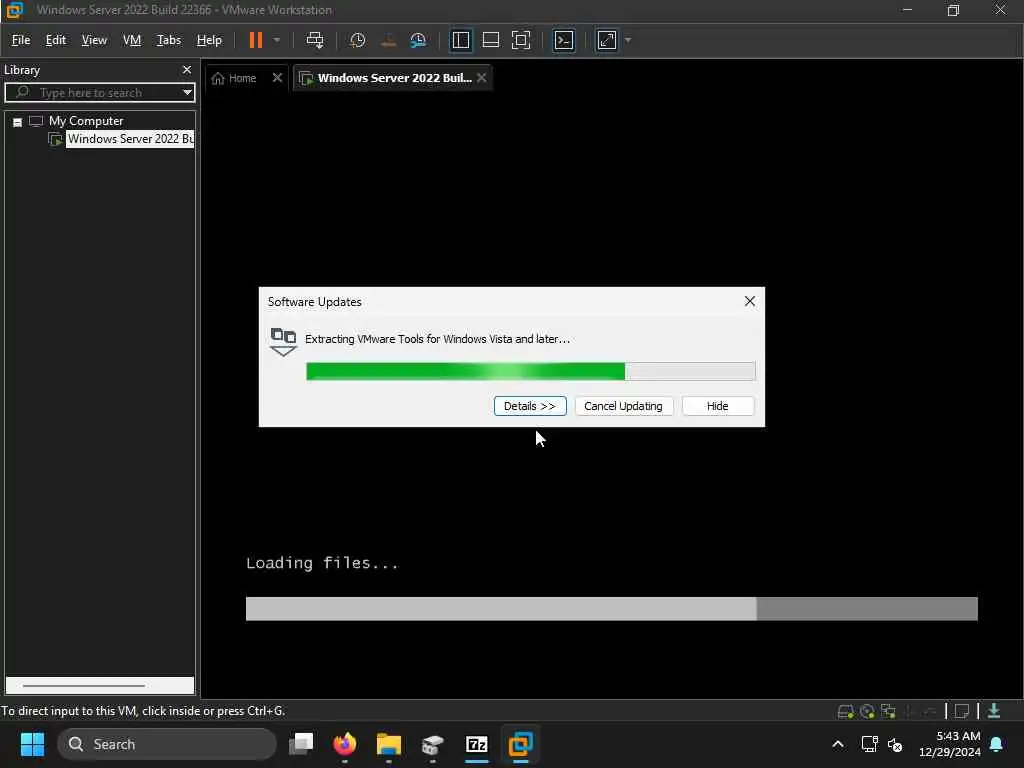Open the notifications bell icon
Viewport: 1024px width, 768px height.
click(x=997, y=744)
